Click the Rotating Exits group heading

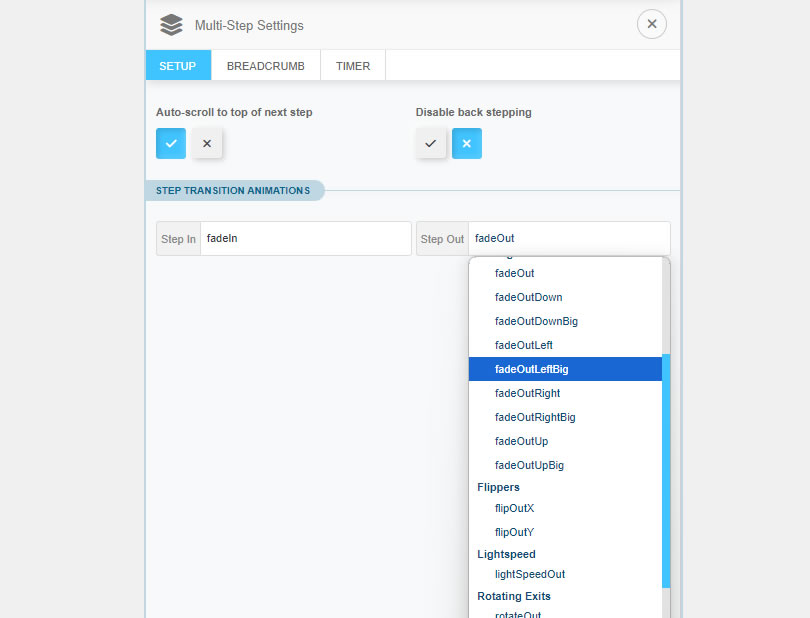tap(514, 596)
